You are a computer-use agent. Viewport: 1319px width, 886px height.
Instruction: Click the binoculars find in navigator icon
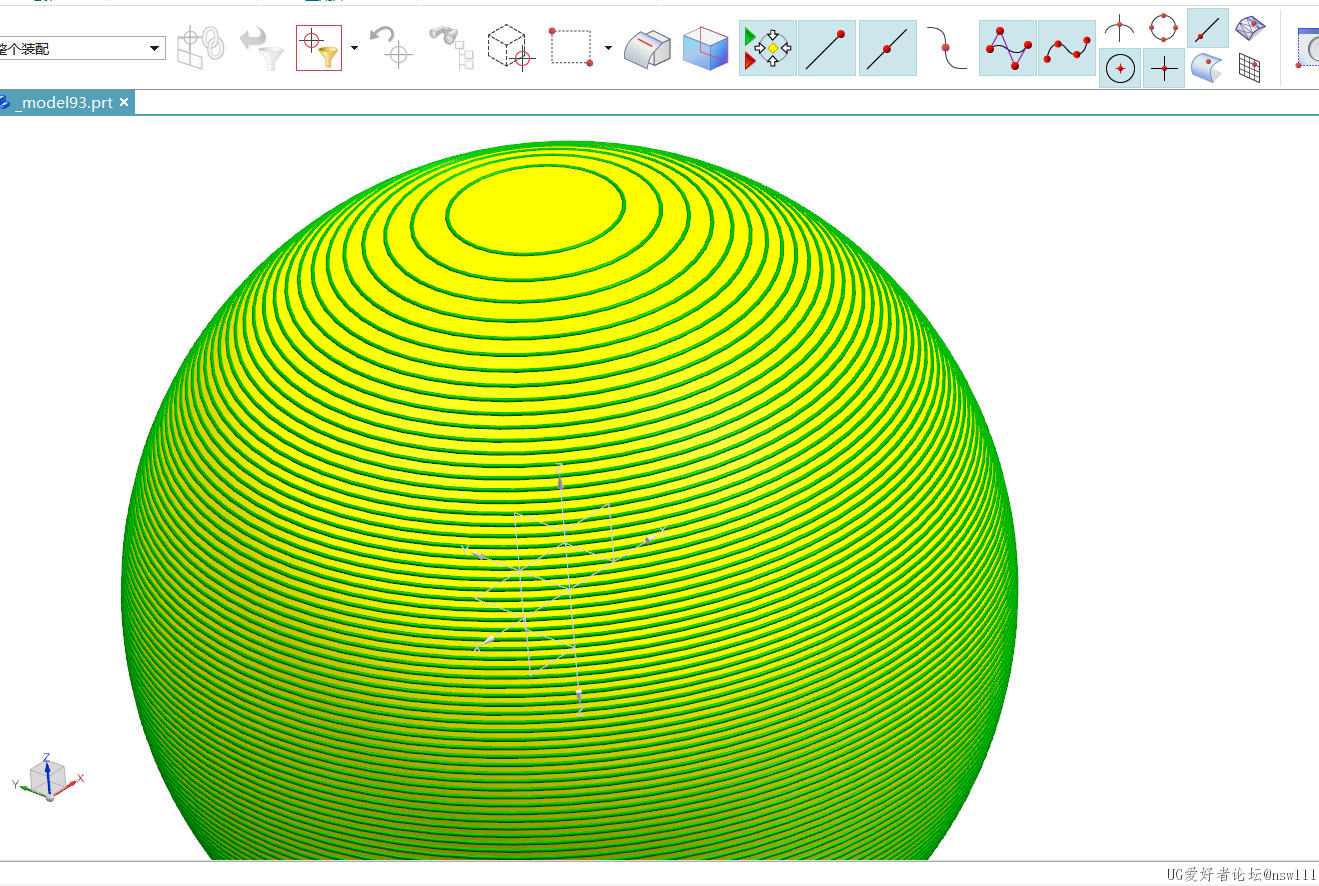pyautogui.click(x=452, y=47)
